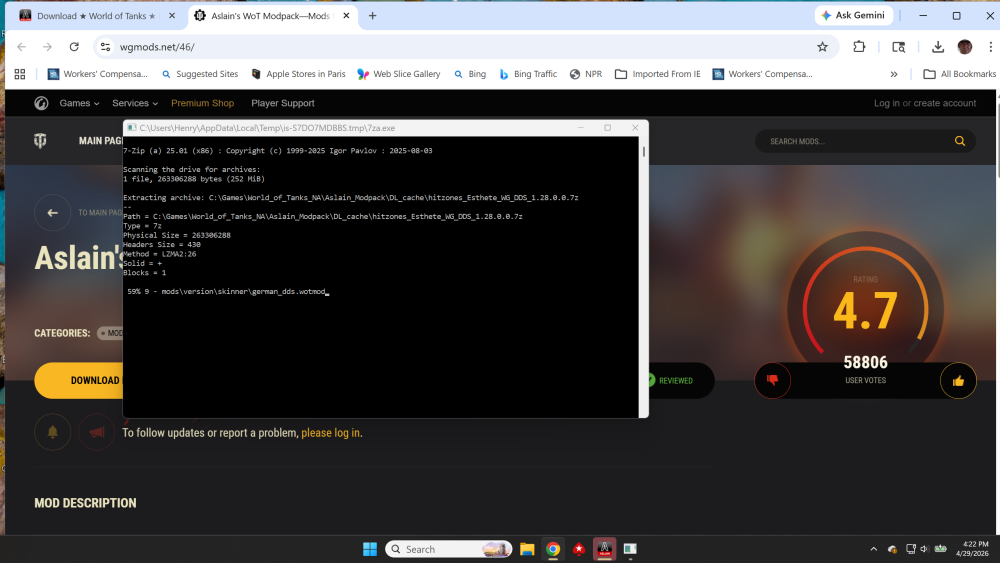The height and width of the screenshot is (563, 1000).
Task: Click the search magnifier in Search Mods
Action: coord(960,141)
